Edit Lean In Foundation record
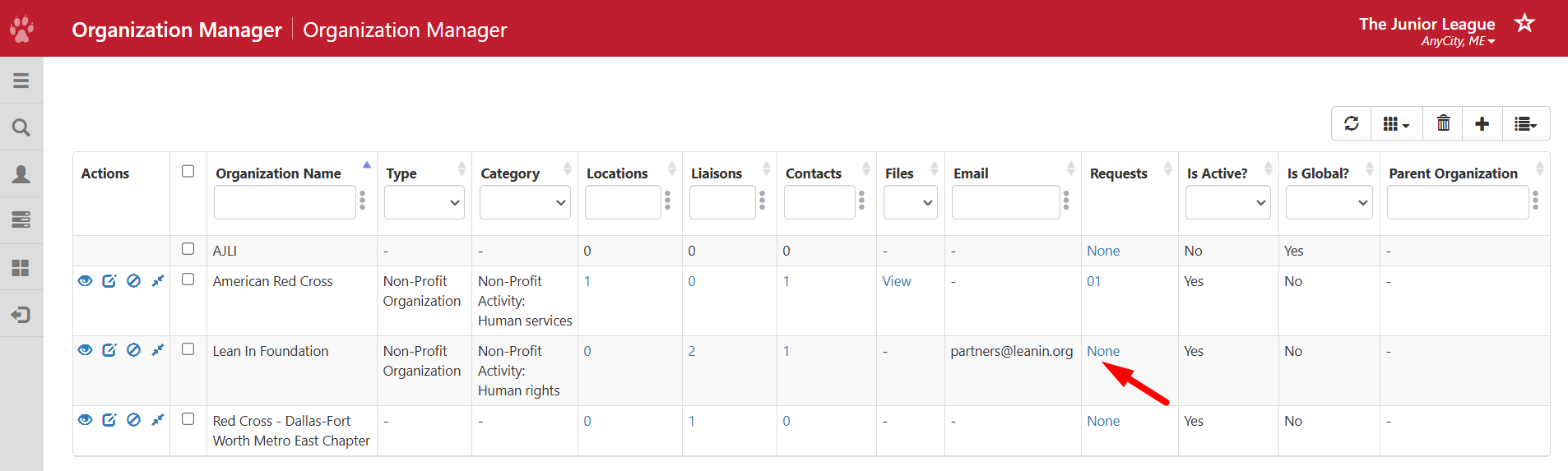The image size is (1568, 471). pyautogui.click(x=109, y=350)
